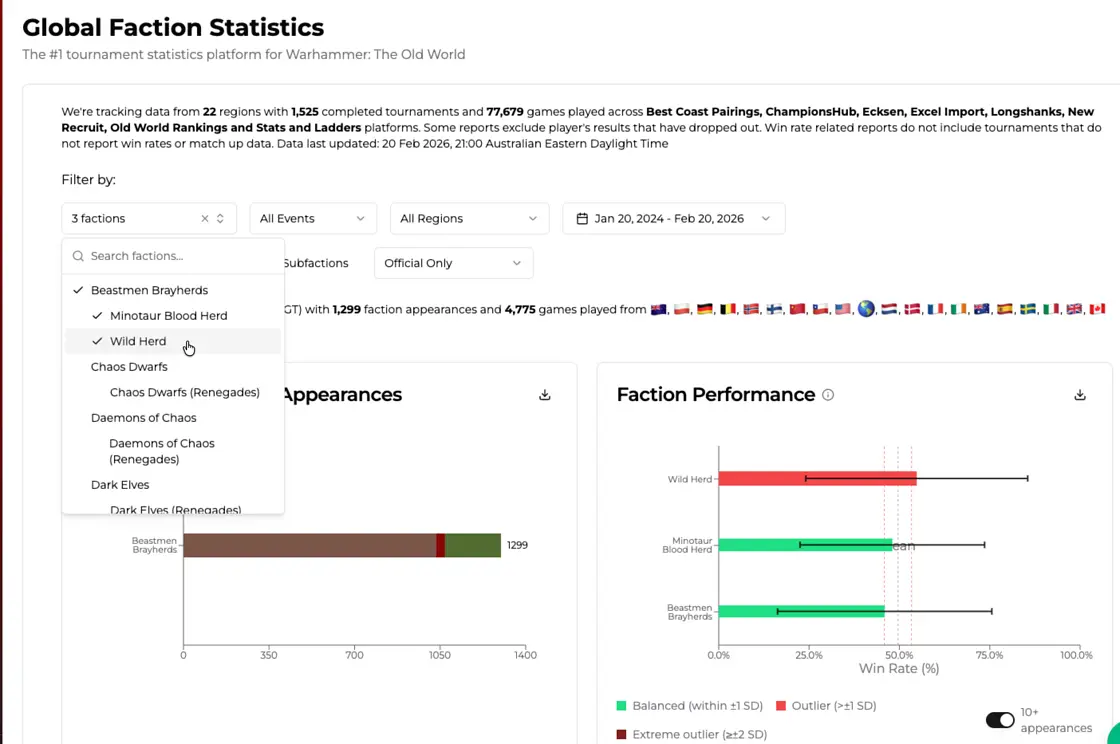Click the Wild Herd red performance bar

pos(817,478)
